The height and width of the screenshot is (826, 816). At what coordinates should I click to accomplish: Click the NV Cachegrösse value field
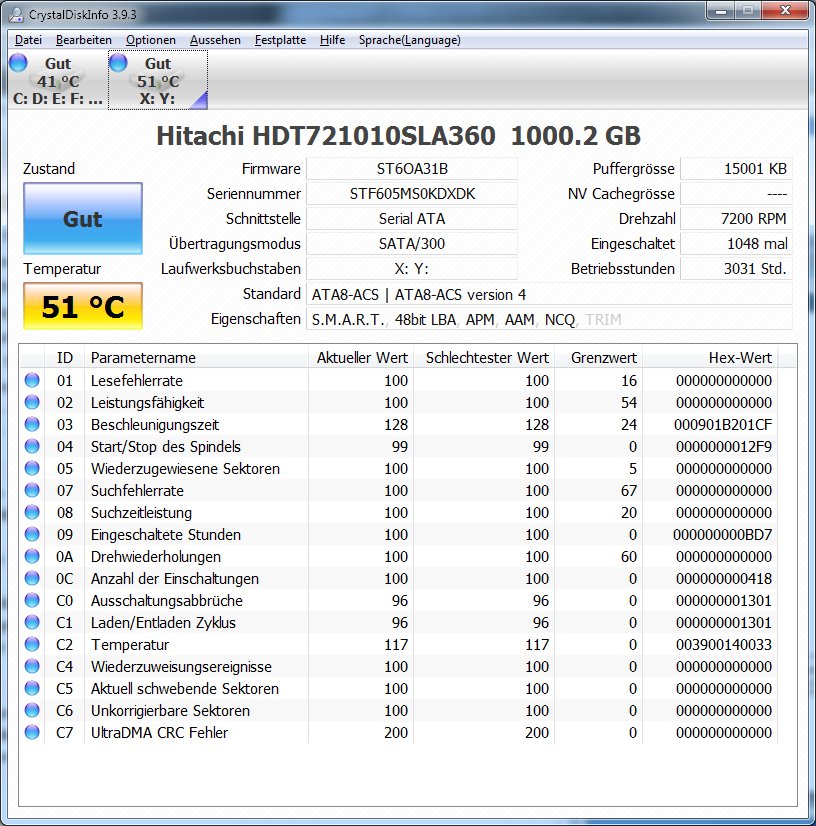coord(736,194)
